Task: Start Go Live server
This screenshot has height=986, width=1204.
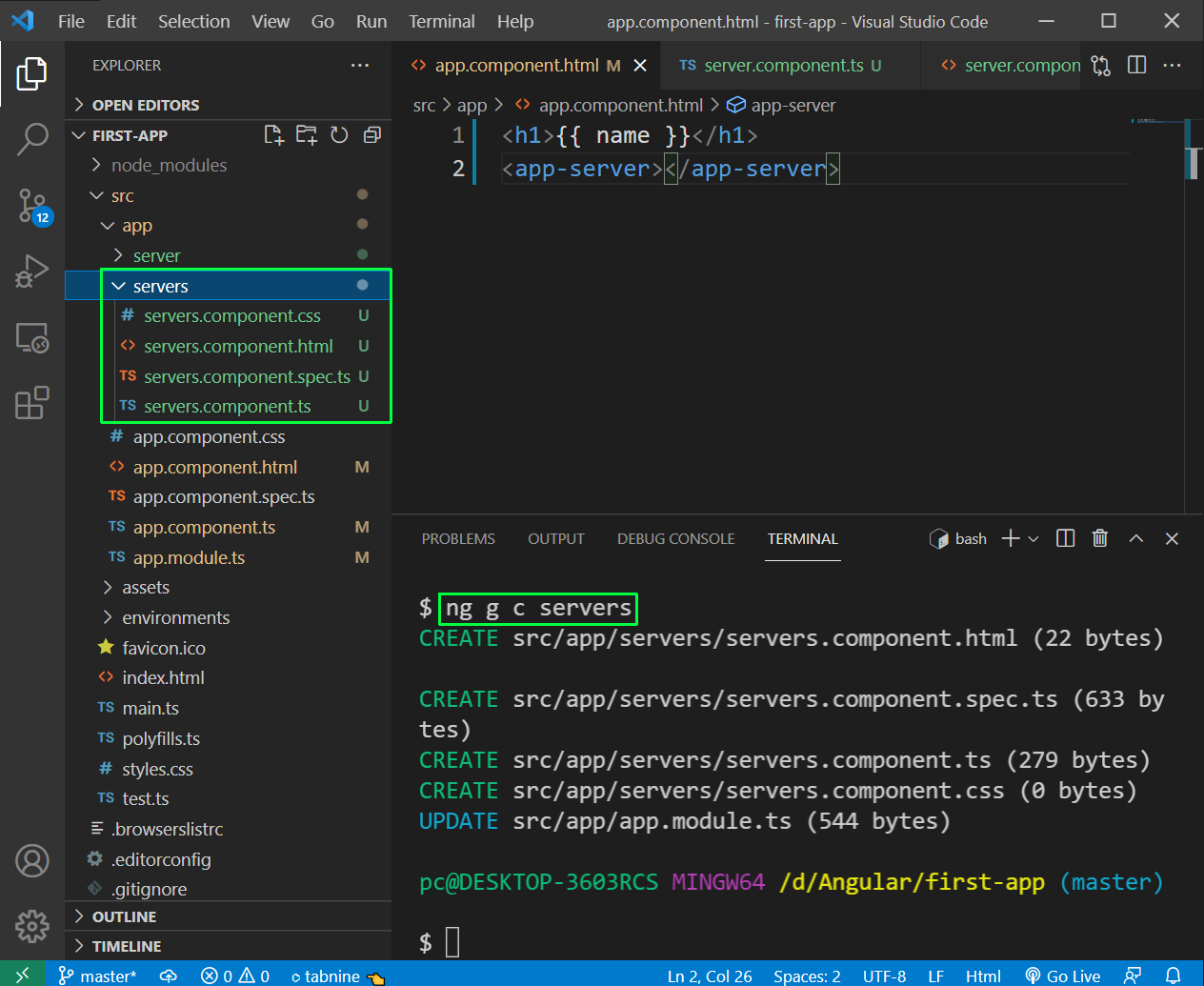Action: click(x=1063, y=976)
